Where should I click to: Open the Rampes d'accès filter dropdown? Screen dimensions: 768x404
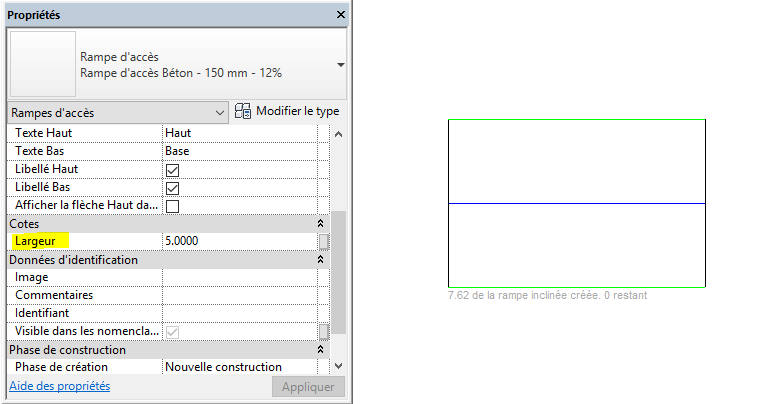pyautogui.click(x=118, y=113)
